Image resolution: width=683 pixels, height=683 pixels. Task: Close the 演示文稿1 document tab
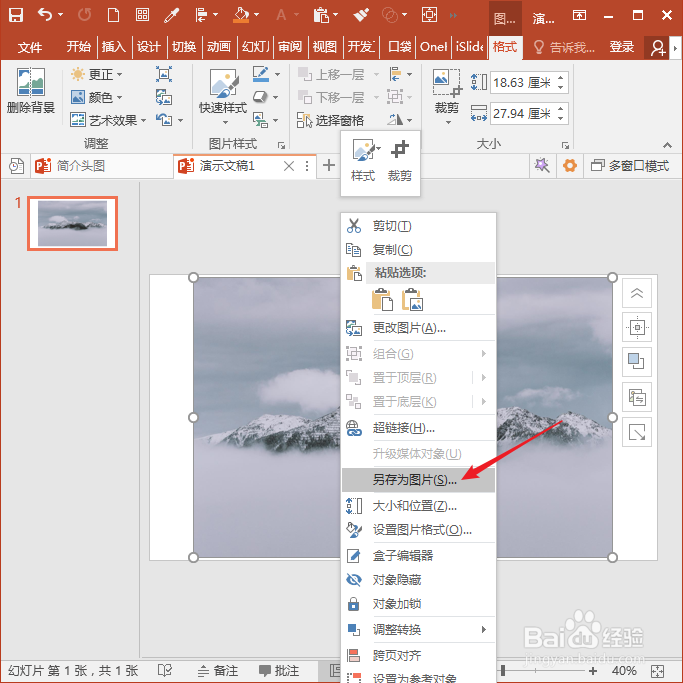pos(289,166)
